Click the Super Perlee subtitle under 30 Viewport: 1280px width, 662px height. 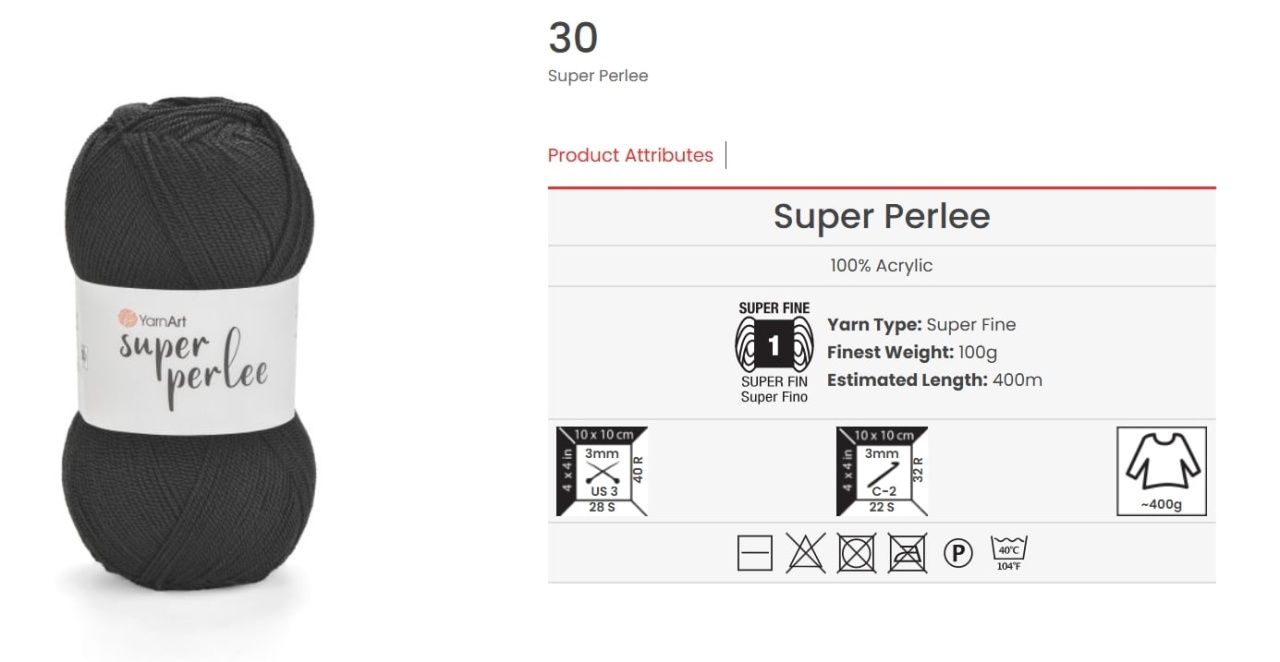598,76
